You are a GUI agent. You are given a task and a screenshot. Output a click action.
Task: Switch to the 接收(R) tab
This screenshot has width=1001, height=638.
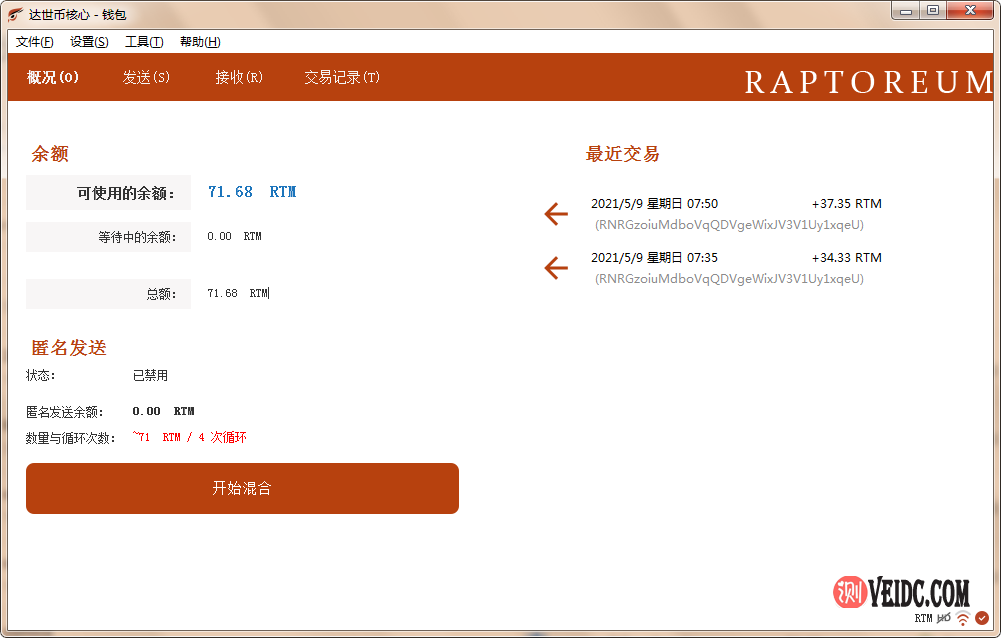click(239, 78)
